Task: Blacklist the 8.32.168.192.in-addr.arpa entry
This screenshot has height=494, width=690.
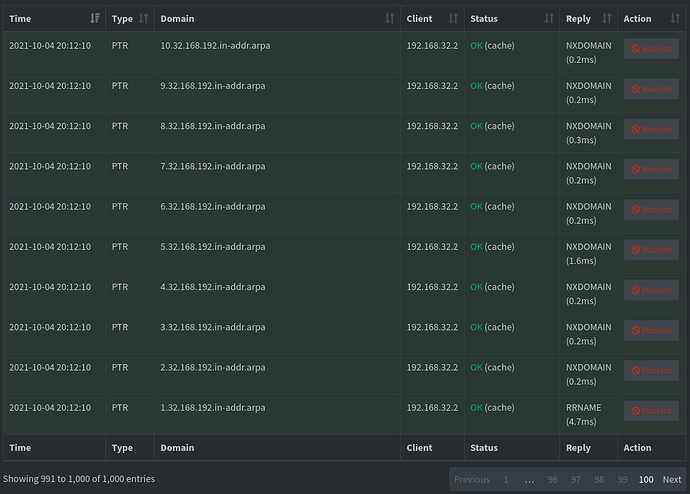Action: (651, 129)
